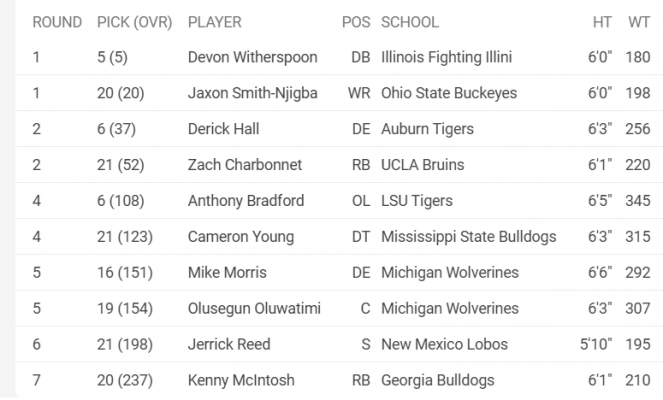This screenshot has height=400, width=663.
Task: Open Kenny McIntosh player link
Action: point(241,380)
